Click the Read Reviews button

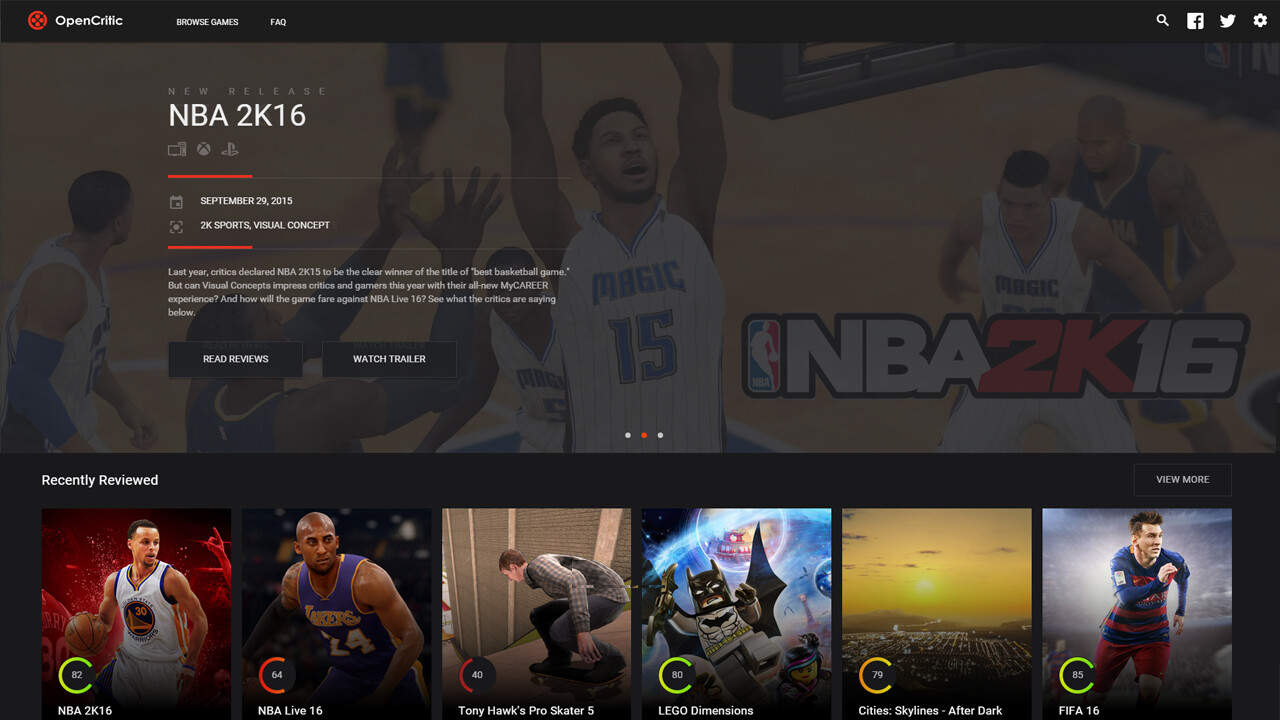coord(235,359)
